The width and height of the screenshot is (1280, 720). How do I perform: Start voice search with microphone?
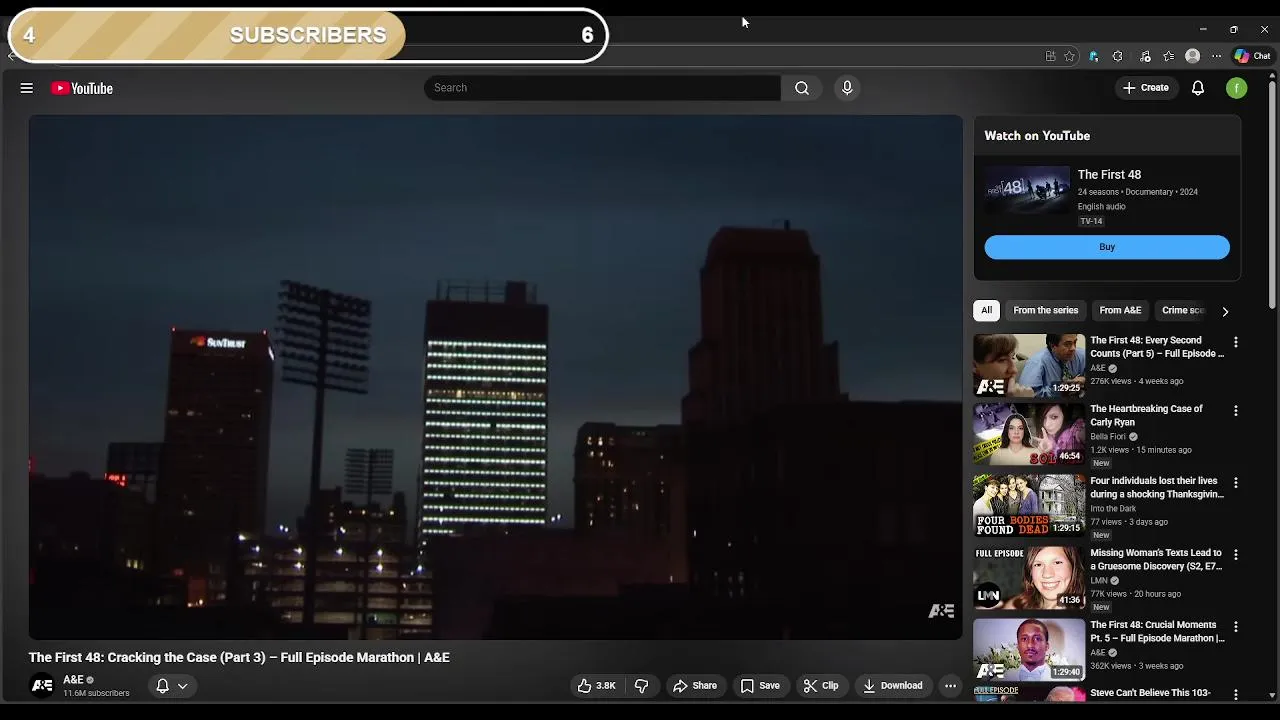pyautogui.click(x=847, y=88)
